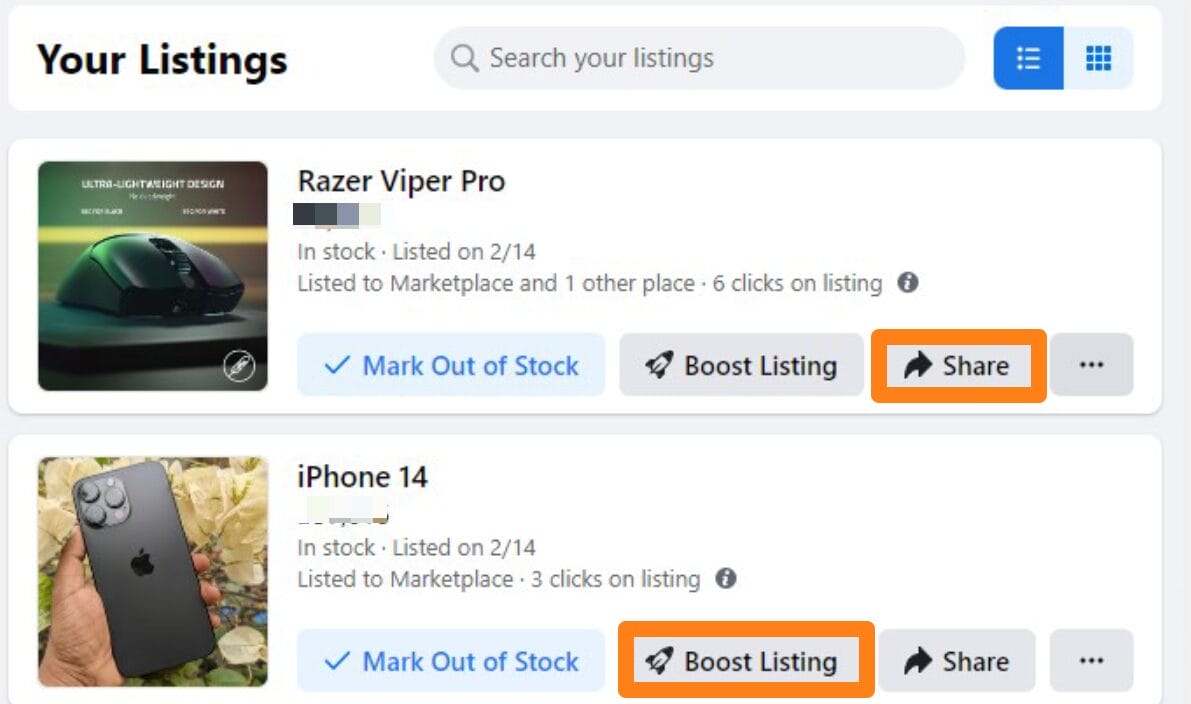Image resolution: width=1191 pixels, height=704 pixels.
Task: Open the Razer Viper Pro listing title
Action: (401, 181)
